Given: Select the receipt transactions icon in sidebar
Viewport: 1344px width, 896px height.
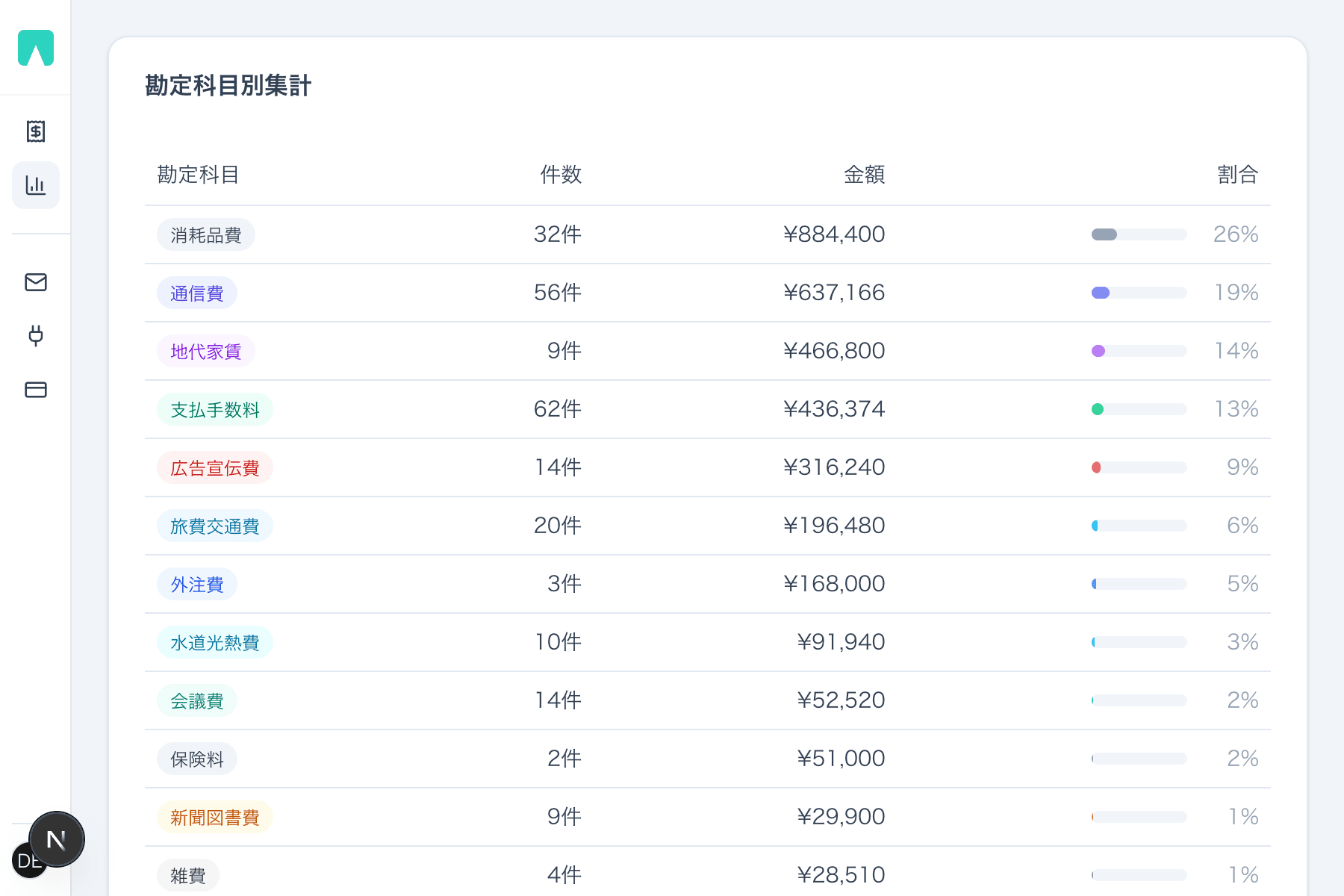Looking at the screenshot, I should point(35,131).
